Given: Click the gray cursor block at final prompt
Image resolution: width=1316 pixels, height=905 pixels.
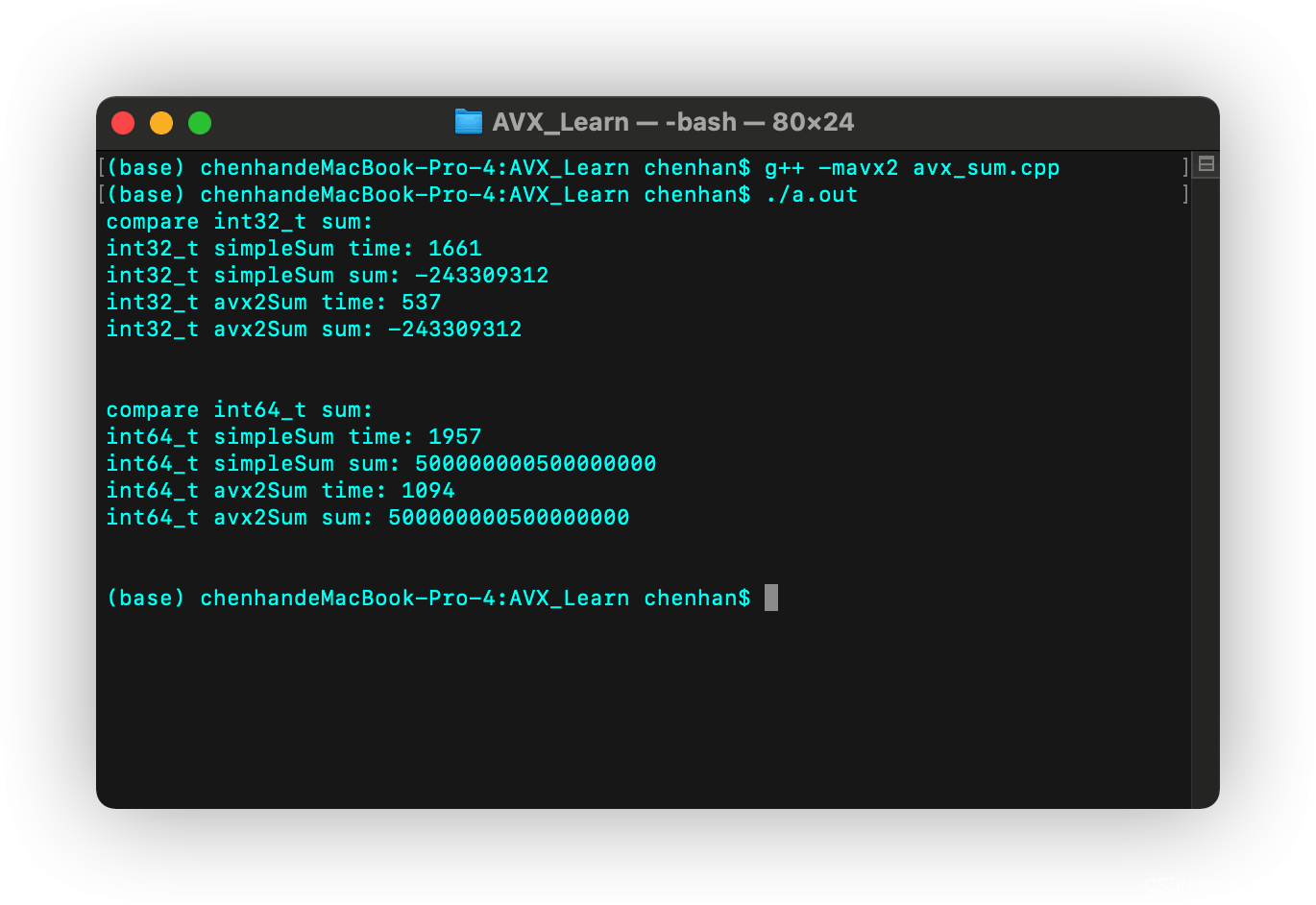Looking at the screenshot, I should 771,598.
